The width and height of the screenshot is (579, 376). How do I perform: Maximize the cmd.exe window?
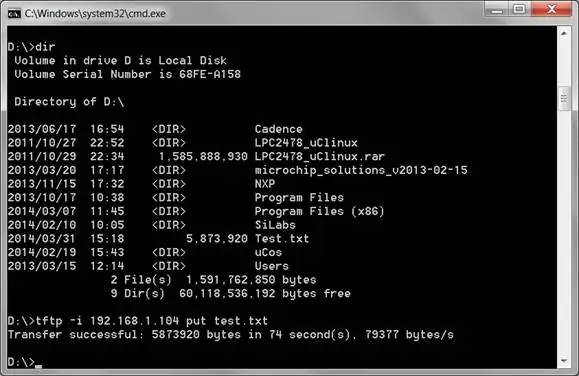[x=520, y=10]
